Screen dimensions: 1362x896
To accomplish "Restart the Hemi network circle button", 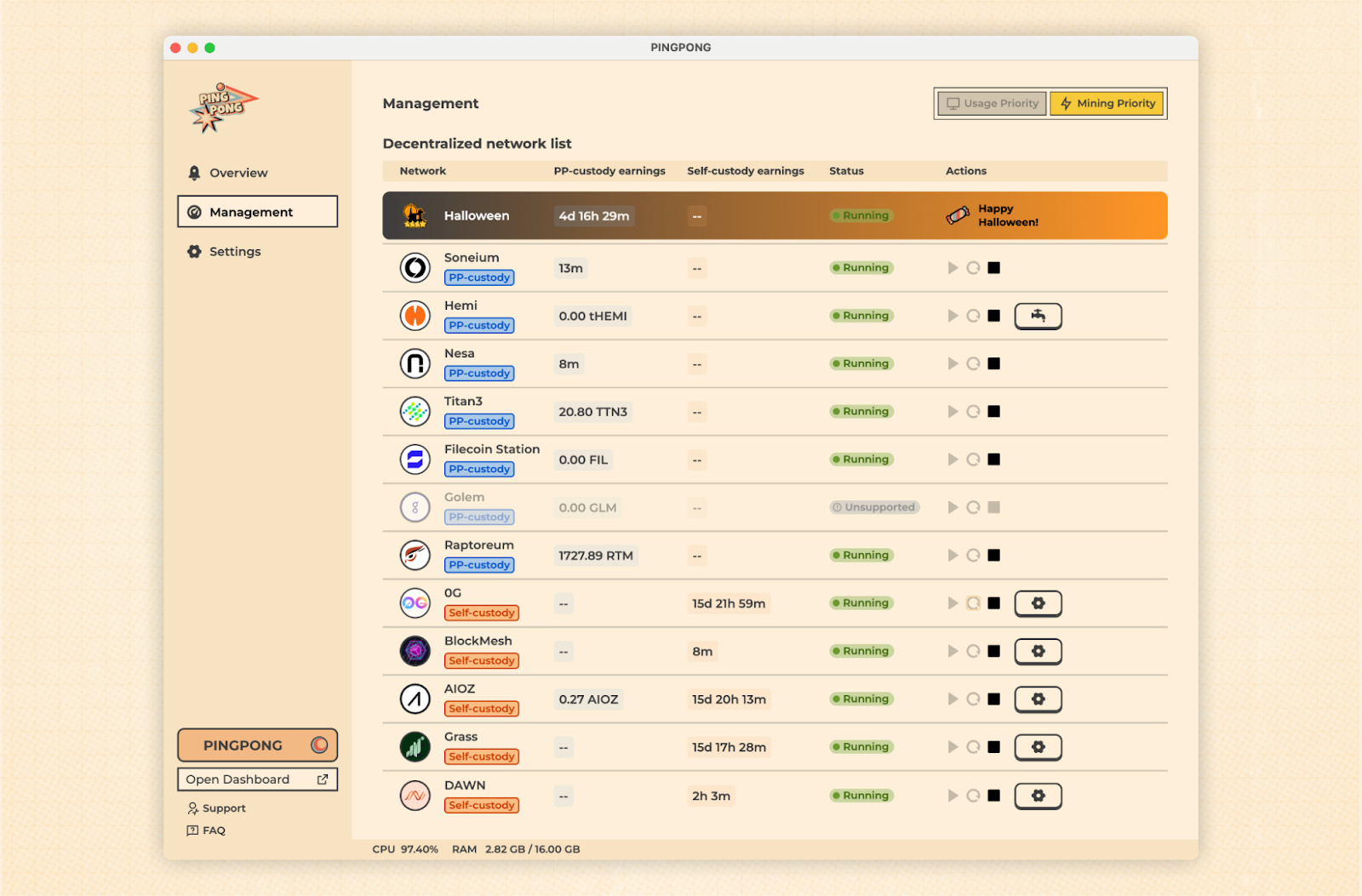I will [x=973, y=316].
